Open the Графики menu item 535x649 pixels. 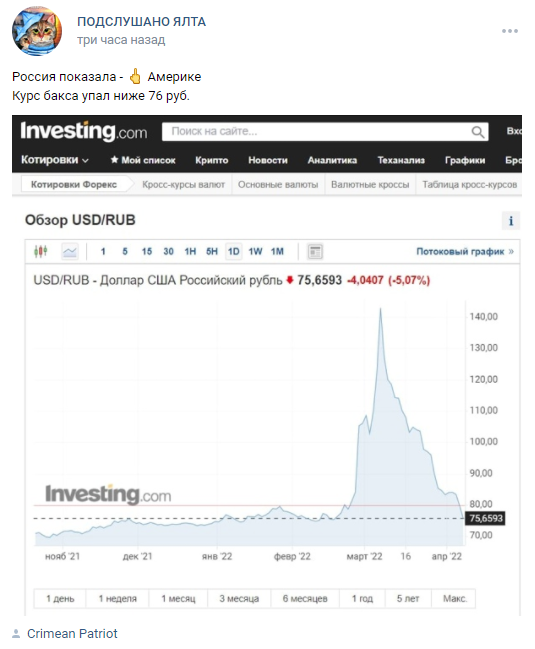pyautogui.click(x=465, y=160)
